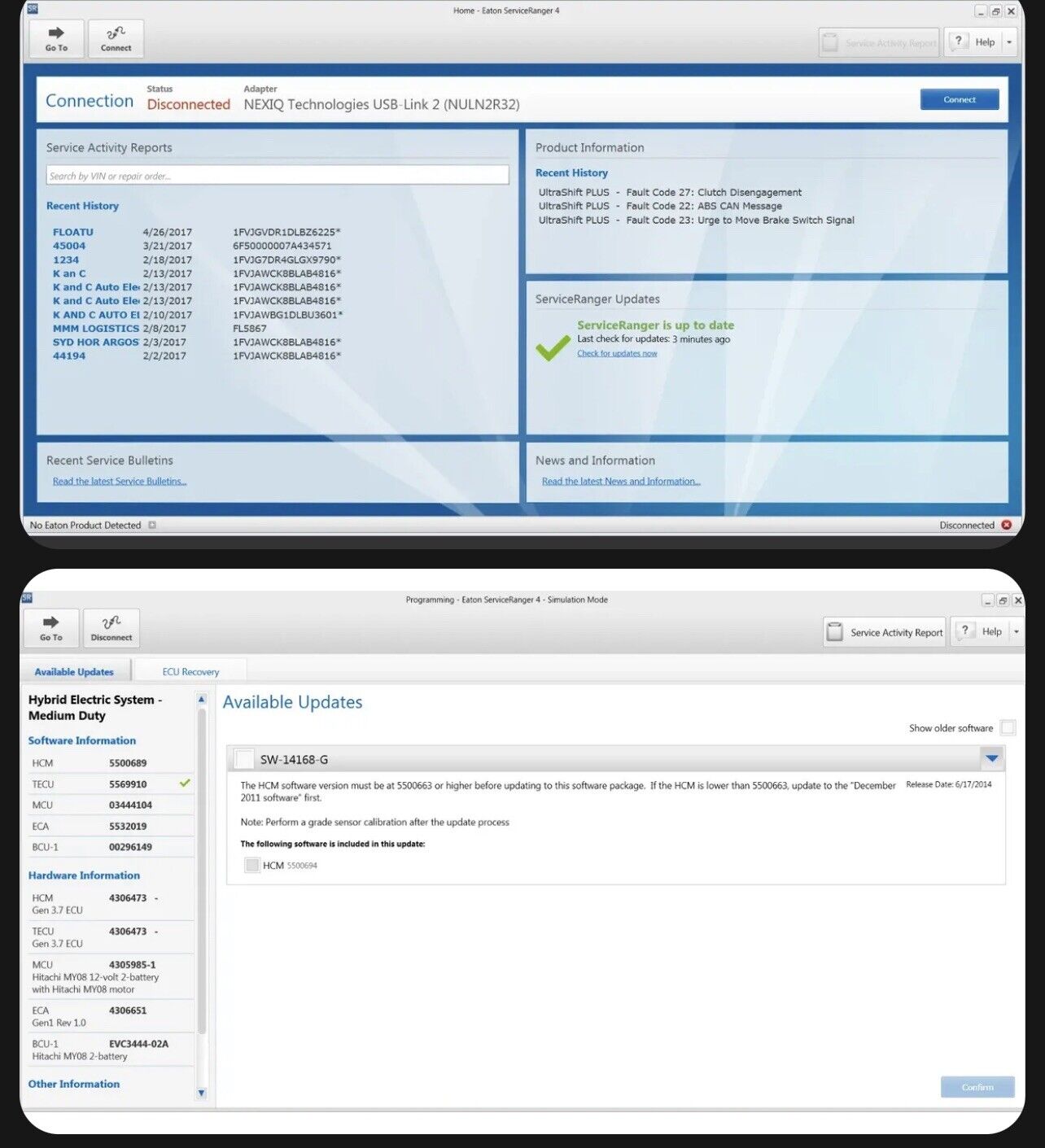Collapse SW-14168-G details with blue arrow

click(992, 758)
